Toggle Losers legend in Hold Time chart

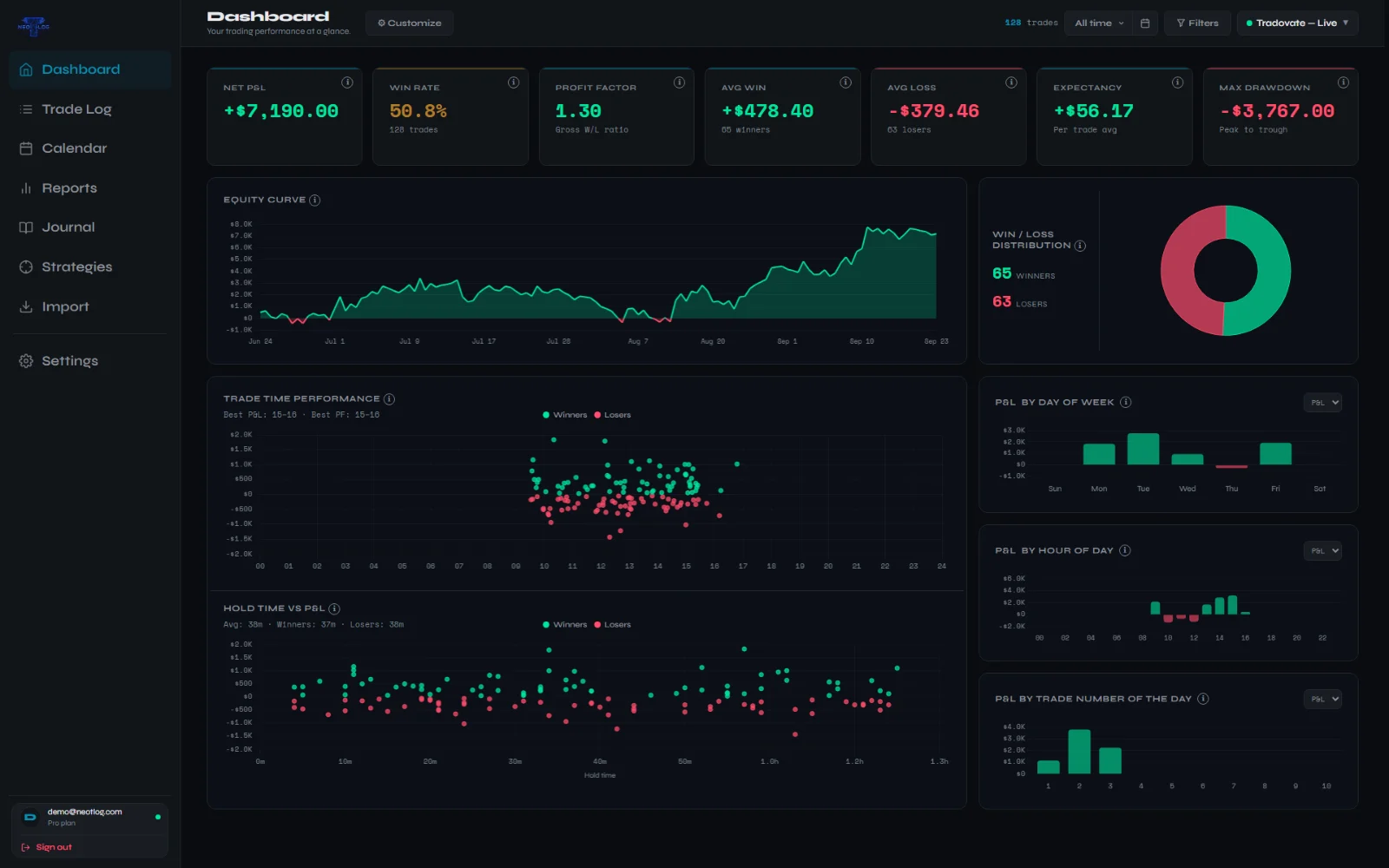tap(612, 625)
